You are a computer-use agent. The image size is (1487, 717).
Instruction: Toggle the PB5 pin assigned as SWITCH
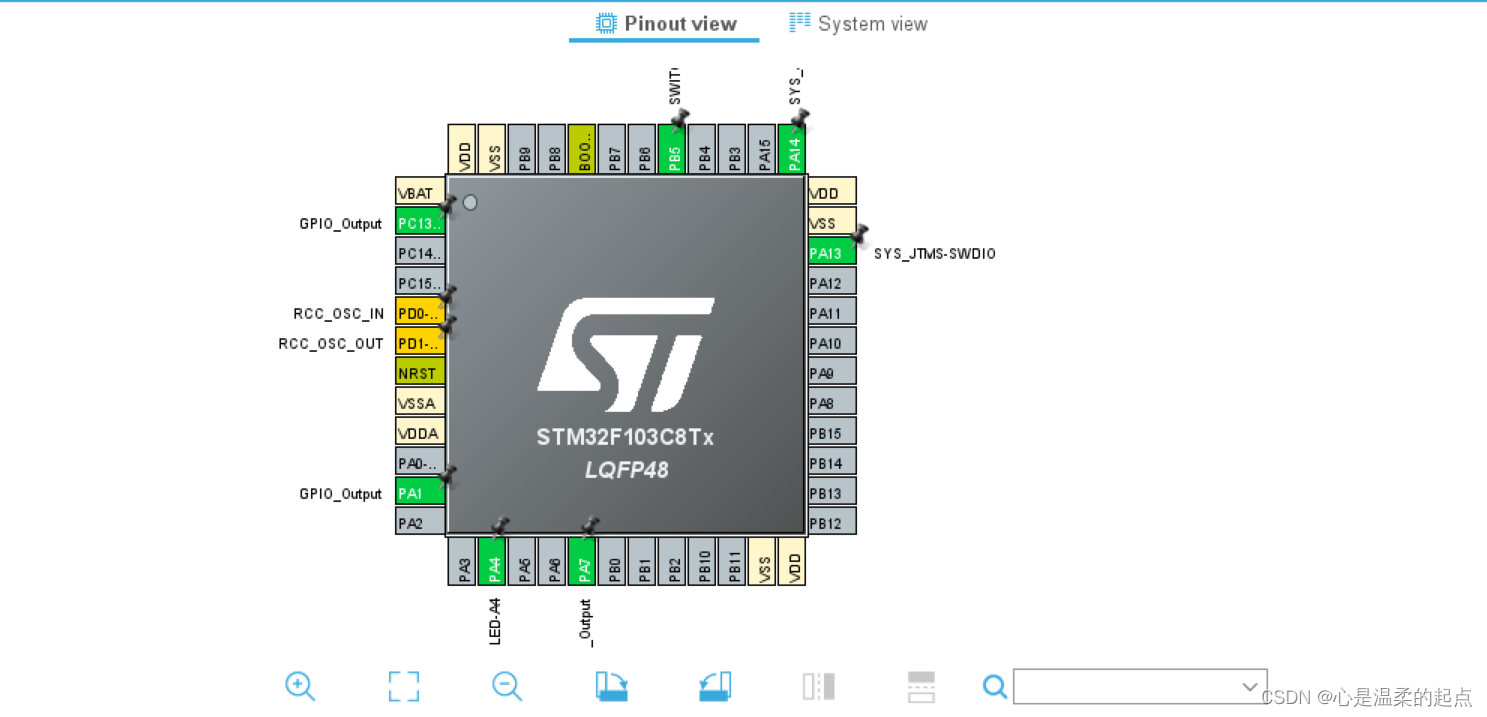point(673,148)
